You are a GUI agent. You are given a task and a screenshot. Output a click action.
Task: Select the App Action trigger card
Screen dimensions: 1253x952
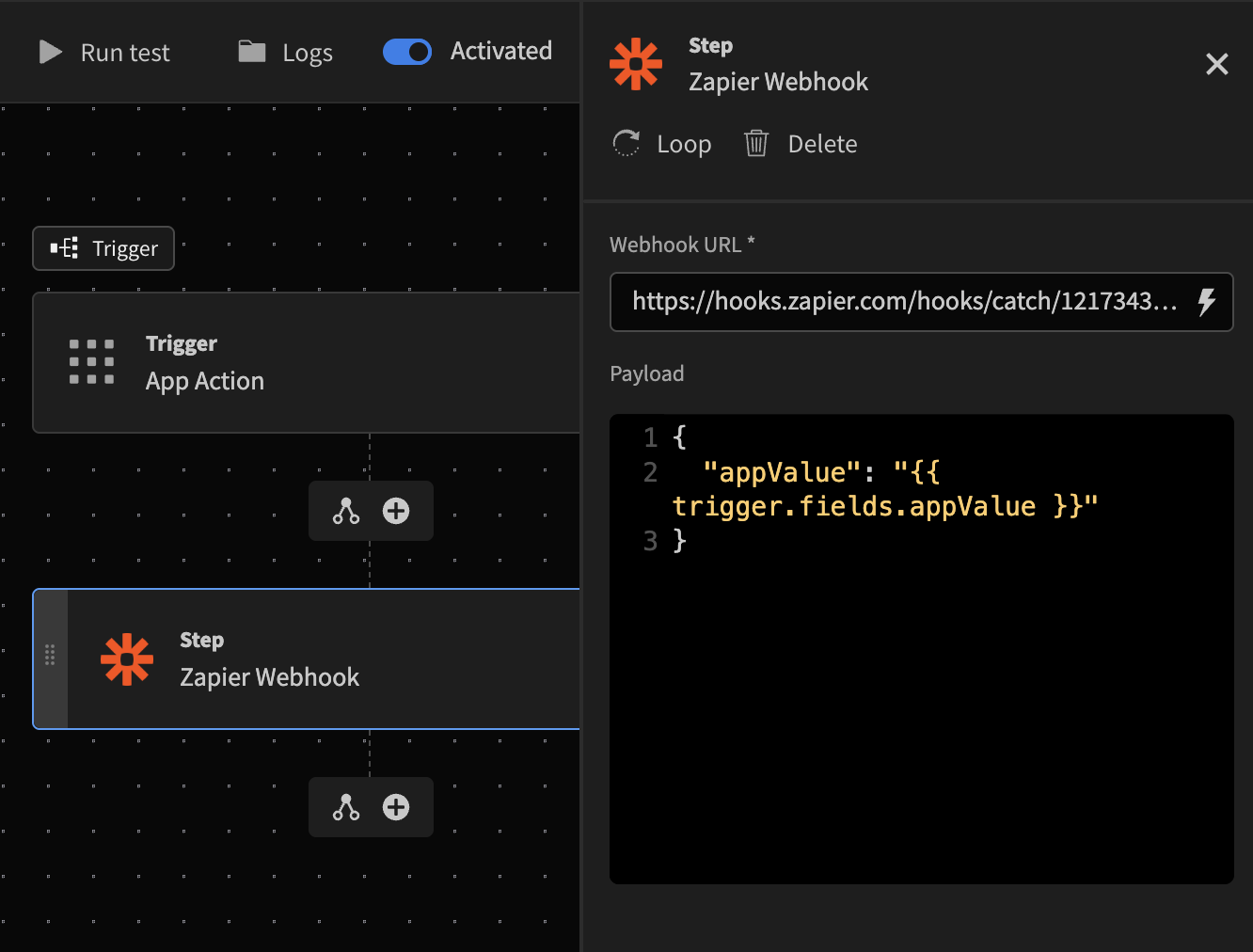[307, 362]
